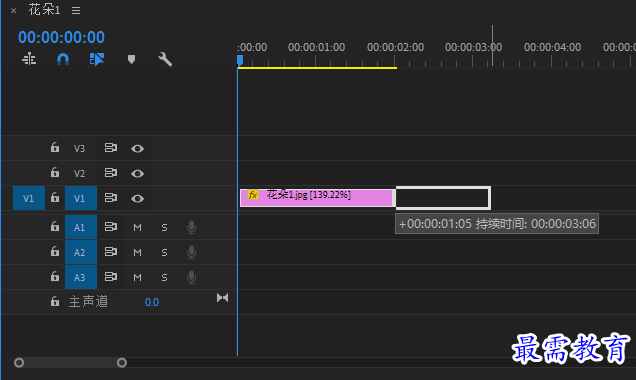
Task: Toggle lock on A2 track
Action: point(55,252)
